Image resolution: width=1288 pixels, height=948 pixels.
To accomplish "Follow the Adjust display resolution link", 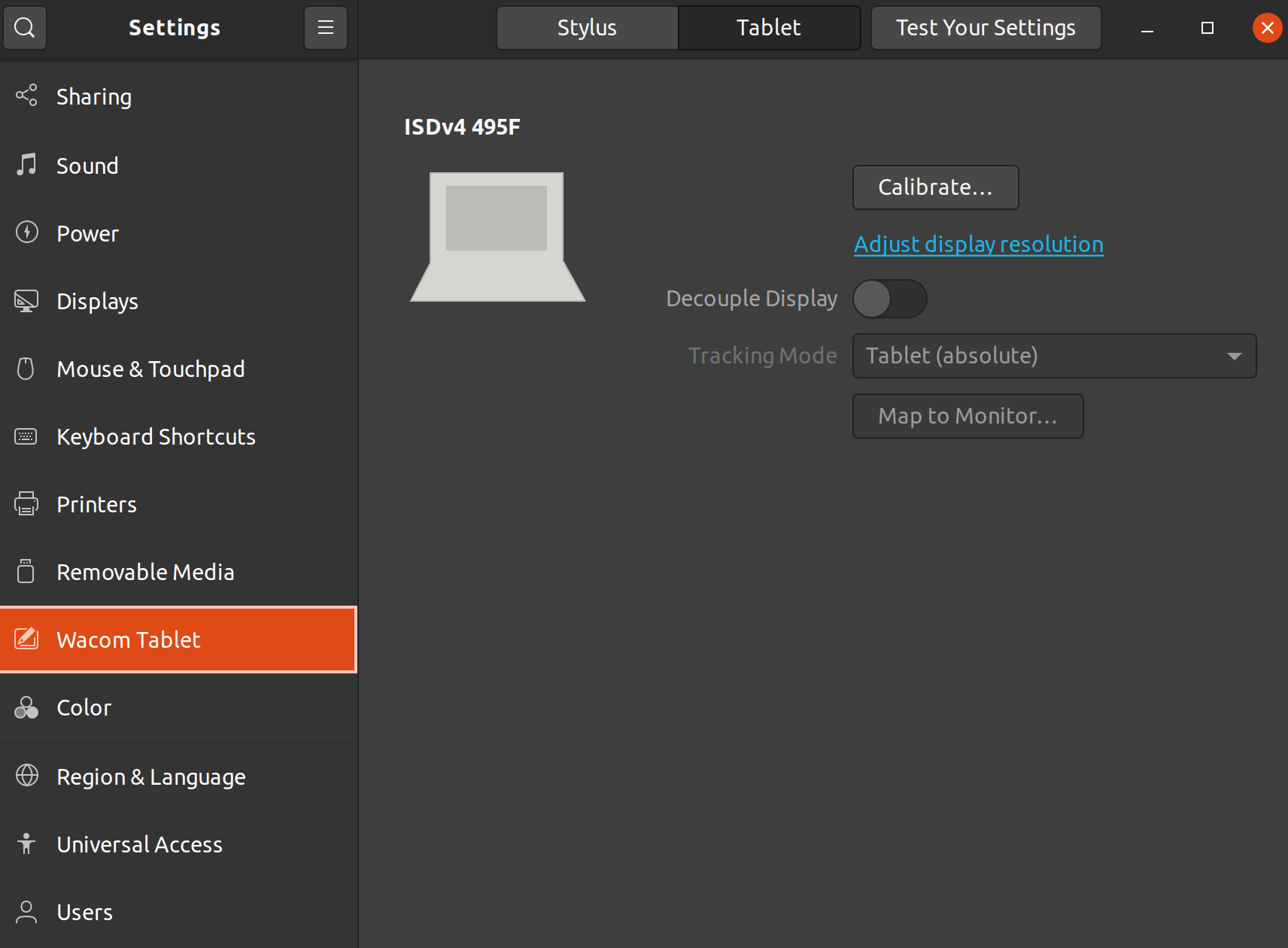I will click(978, 244).
